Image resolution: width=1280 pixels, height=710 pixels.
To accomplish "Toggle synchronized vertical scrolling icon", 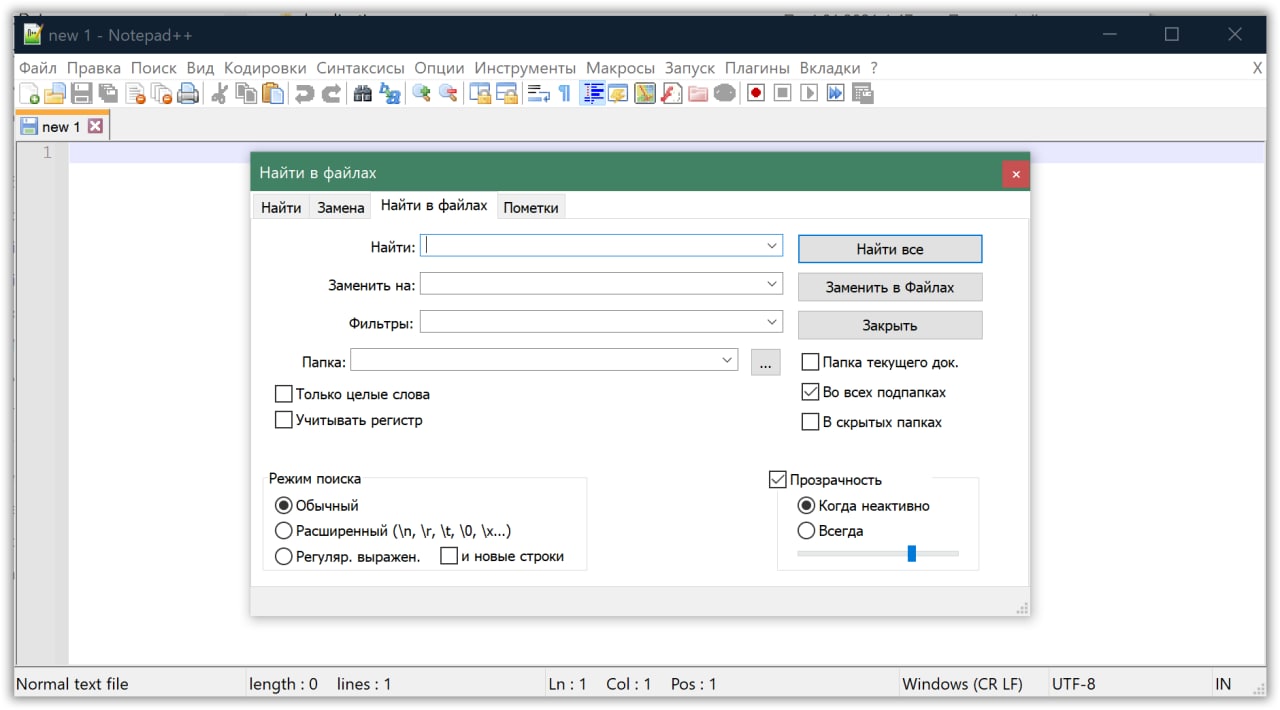I will point(481,94).
